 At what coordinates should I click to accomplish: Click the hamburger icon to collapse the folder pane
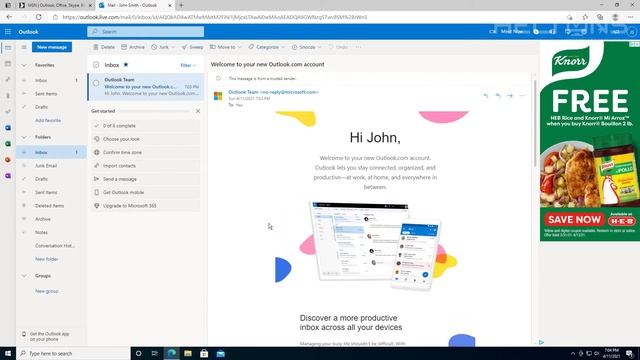coord(24,47)
